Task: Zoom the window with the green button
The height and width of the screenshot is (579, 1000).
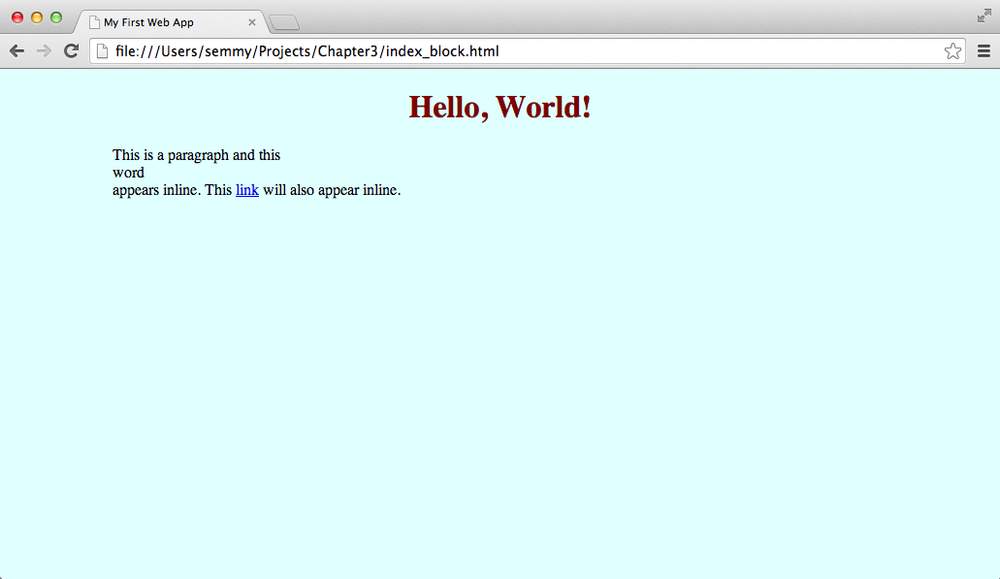Action: (56, 18)
